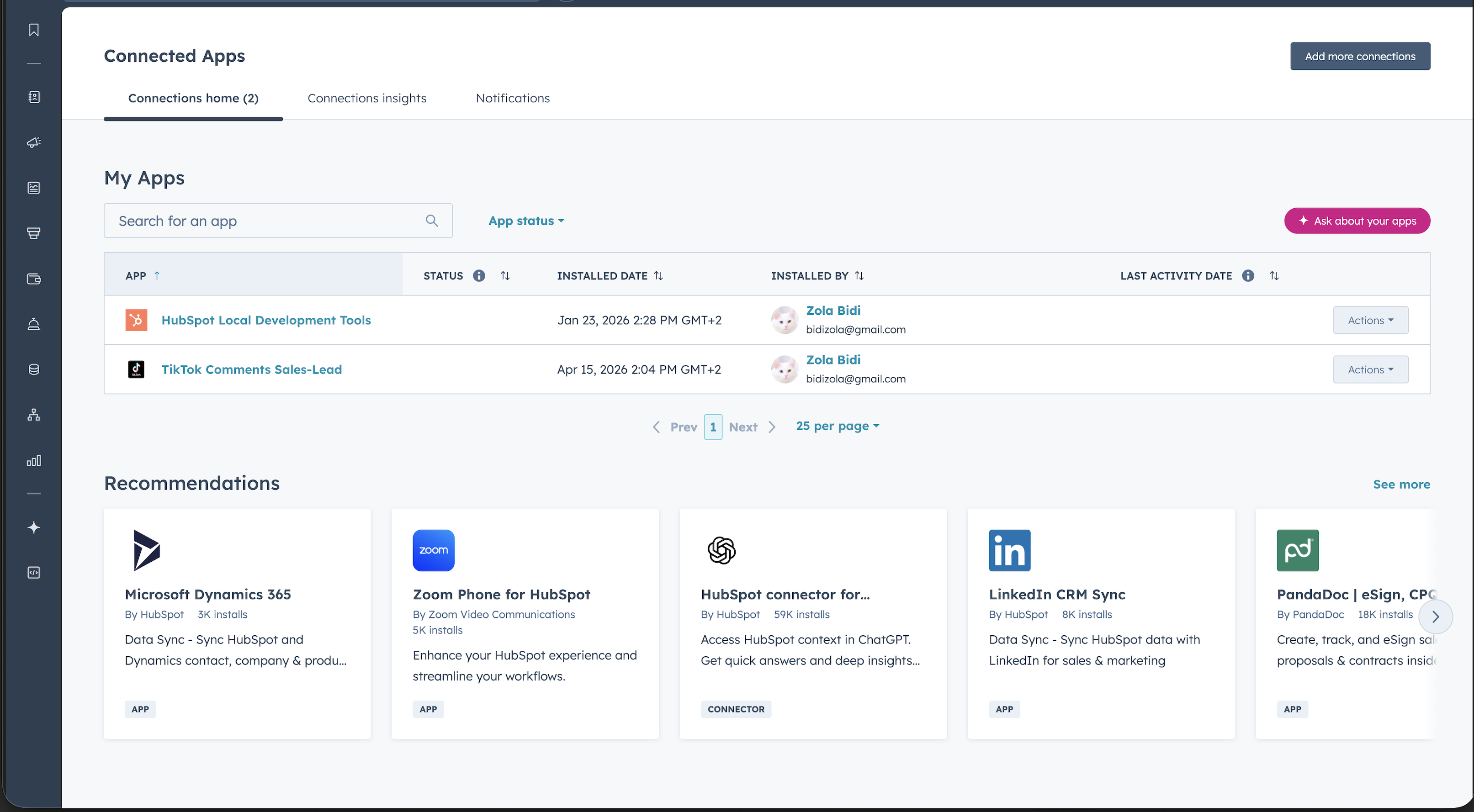Screen dimensions: 1474x812
Task: Open the Marketing megaphone sidebar icon
Action: pyautogui.click(x=34, y=142)
